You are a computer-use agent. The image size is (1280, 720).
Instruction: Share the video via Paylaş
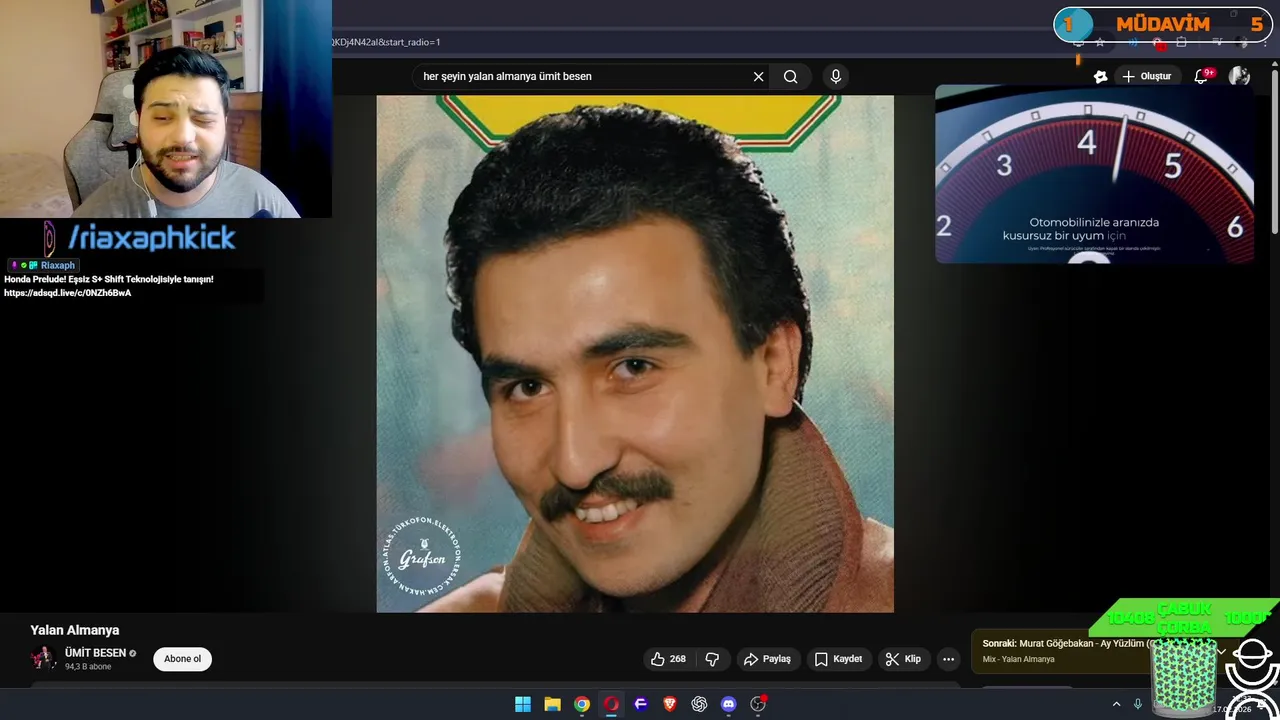(x=767, y=659)
